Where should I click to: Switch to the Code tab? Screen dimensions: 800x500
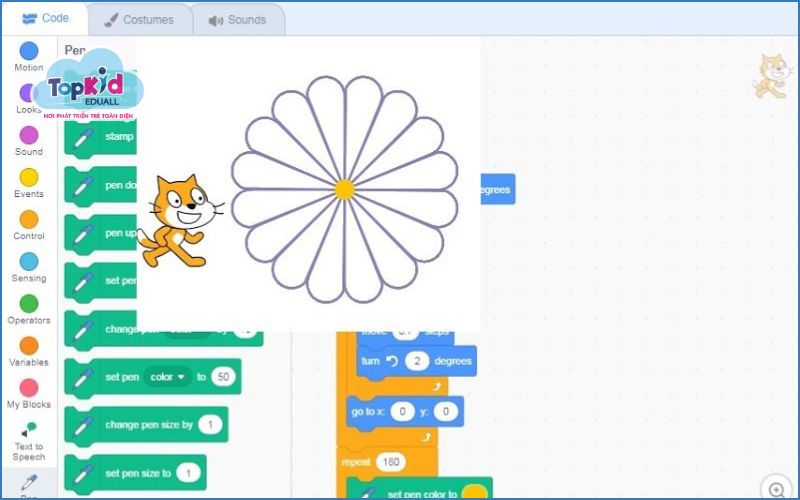click(x=45, y=18)
